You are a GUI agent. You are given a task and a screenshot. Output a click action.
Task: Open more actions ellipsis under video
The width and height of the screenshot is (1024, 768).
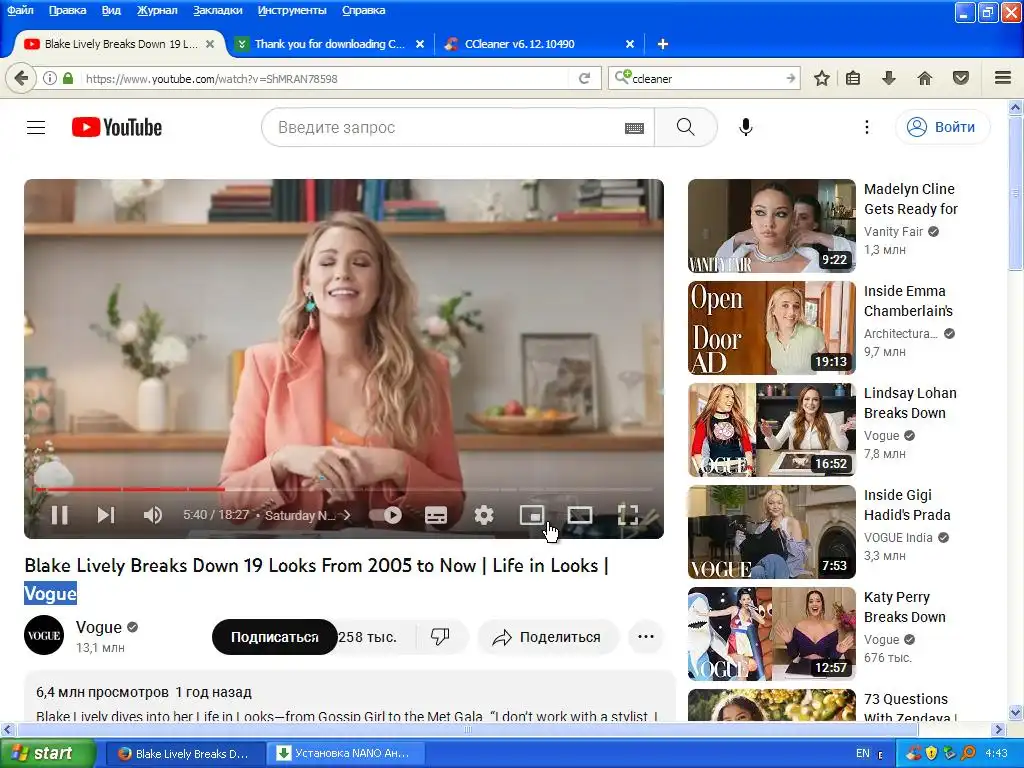pyautogui.click(x=646, y=637)
